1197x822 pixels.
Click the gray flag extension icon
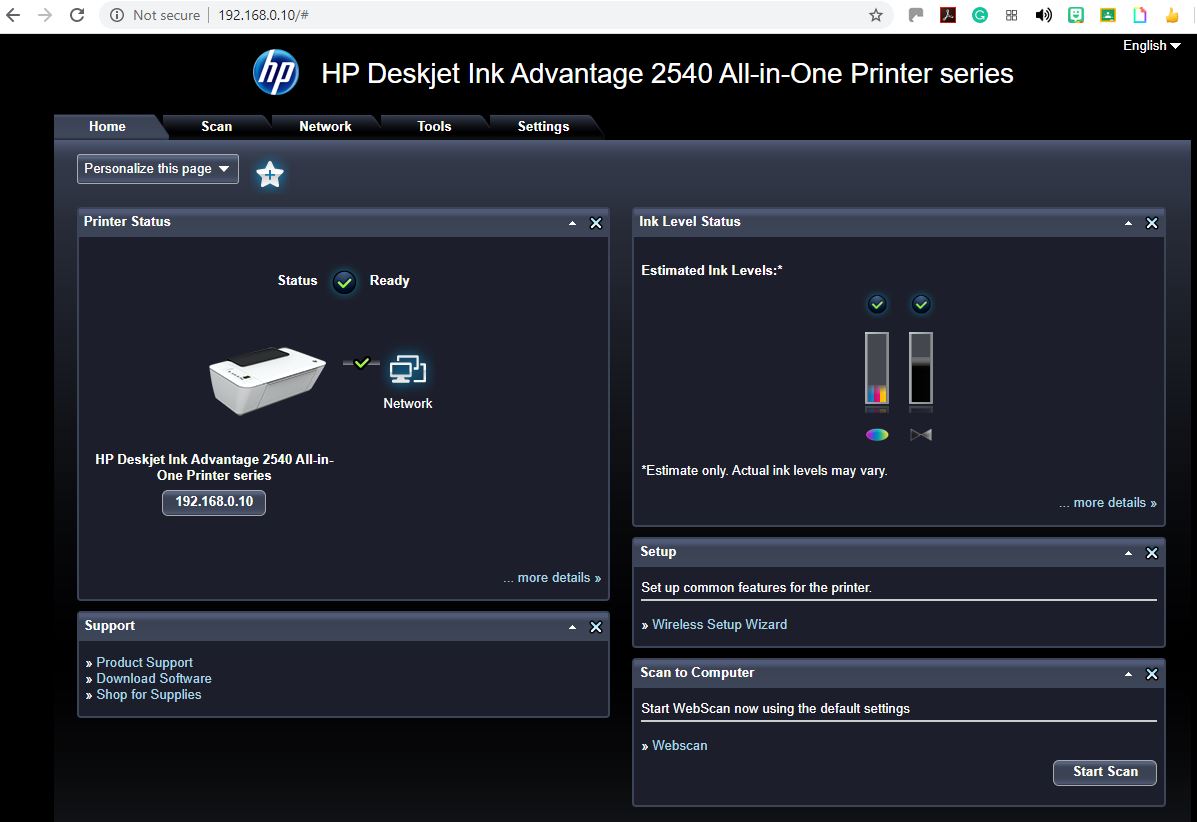(x=916, y=15)
